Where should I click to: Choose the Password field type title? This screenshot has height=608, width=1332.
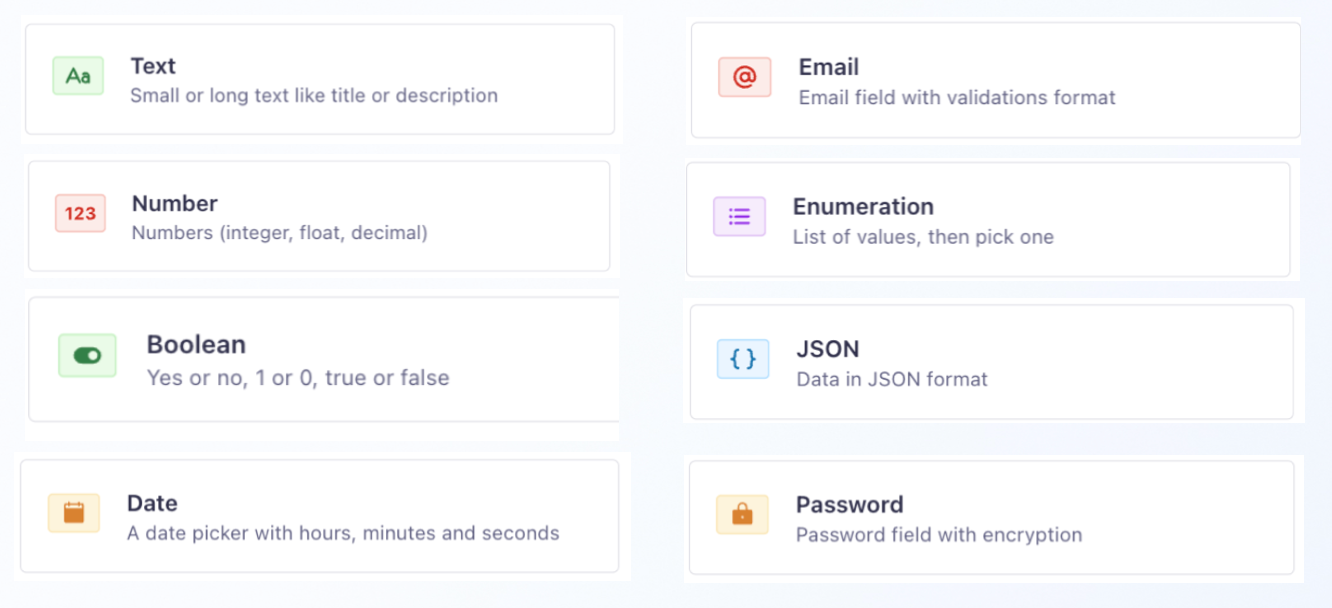pos(849,504)
